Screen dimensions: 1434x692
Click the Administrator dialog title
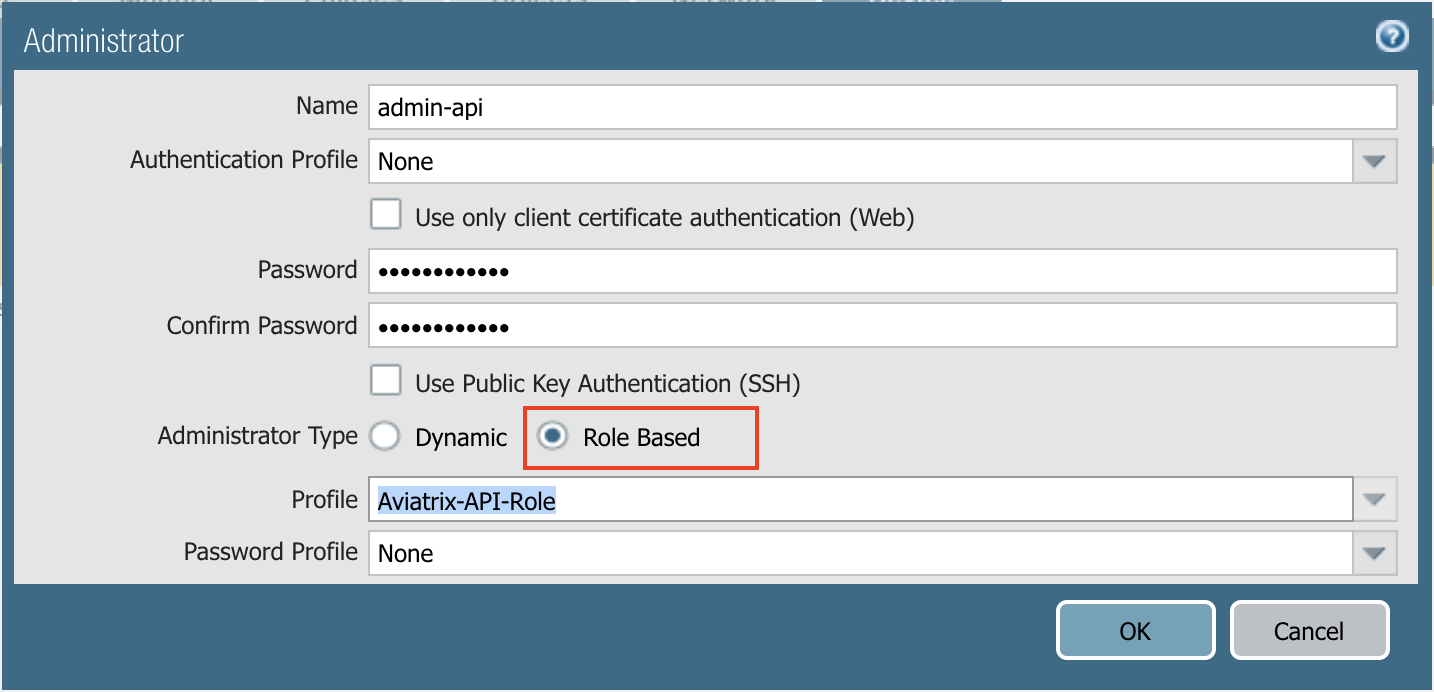(x=104, y=41)
